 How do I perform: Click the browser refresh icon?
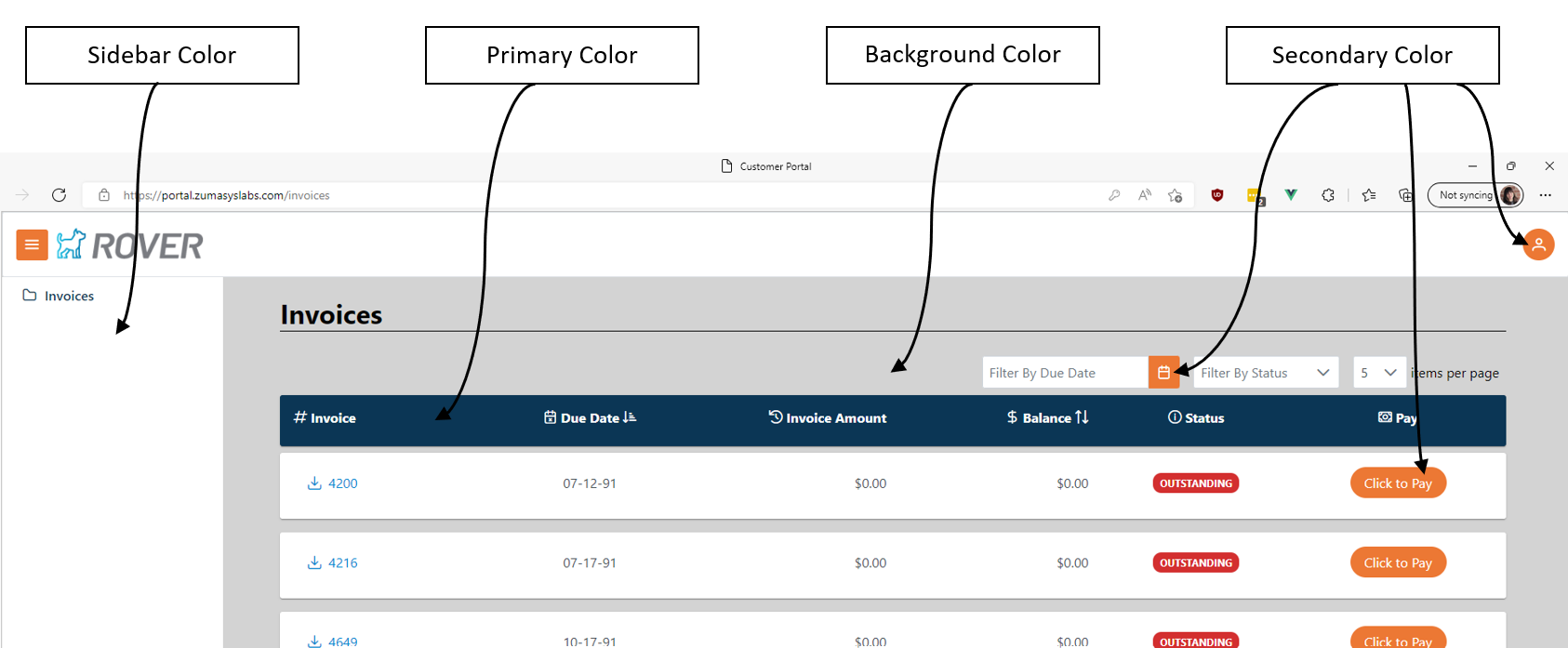pos(59,195)
